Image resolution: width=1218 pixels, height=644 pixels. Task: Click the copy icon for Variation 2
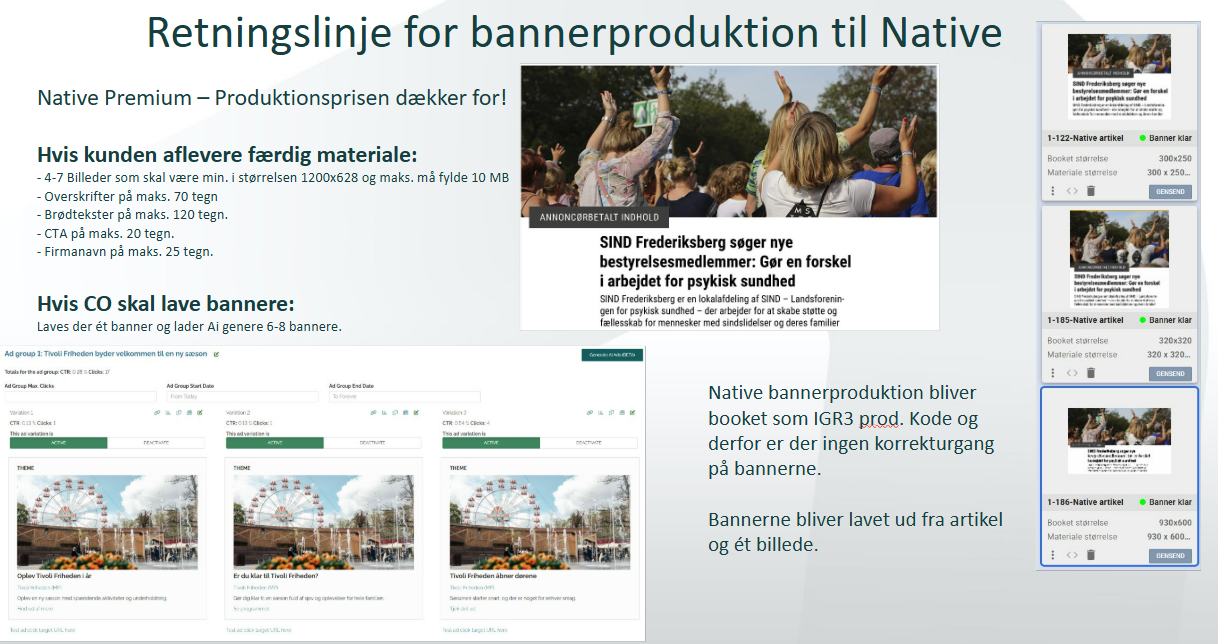coord(395,413)
